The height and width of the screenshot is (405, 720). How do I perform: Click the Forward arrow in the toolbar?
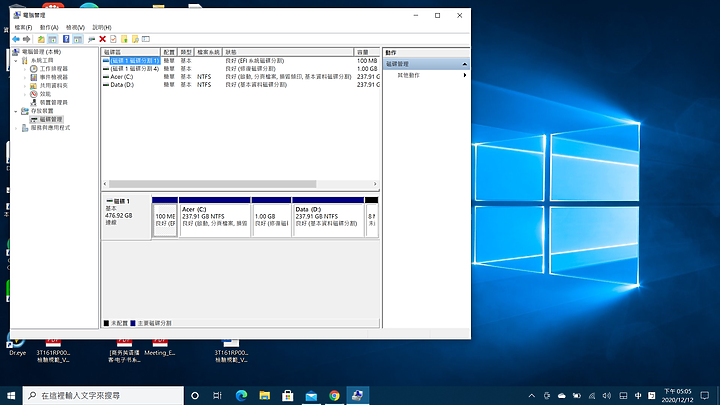[x=27, y=39]
